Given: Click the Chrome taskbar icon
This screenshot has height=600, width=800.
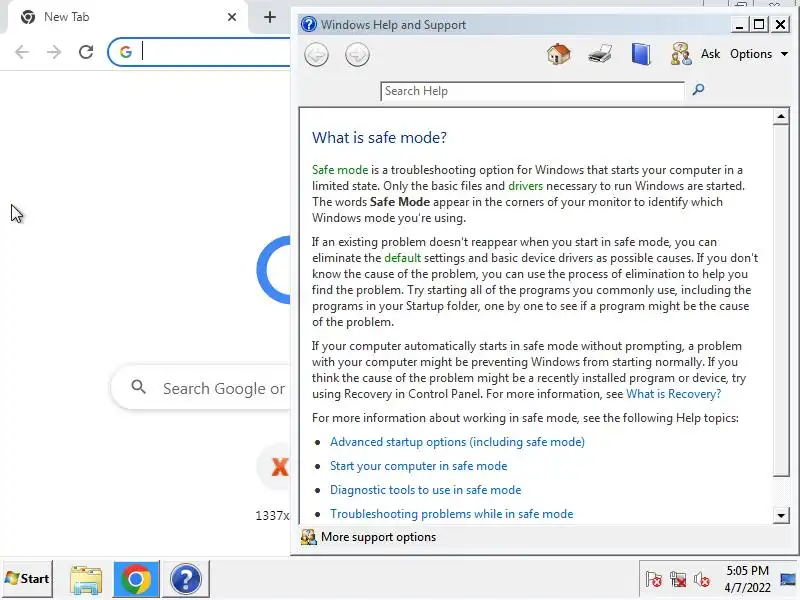Looking at the screenshot, I should click(136, 579).
